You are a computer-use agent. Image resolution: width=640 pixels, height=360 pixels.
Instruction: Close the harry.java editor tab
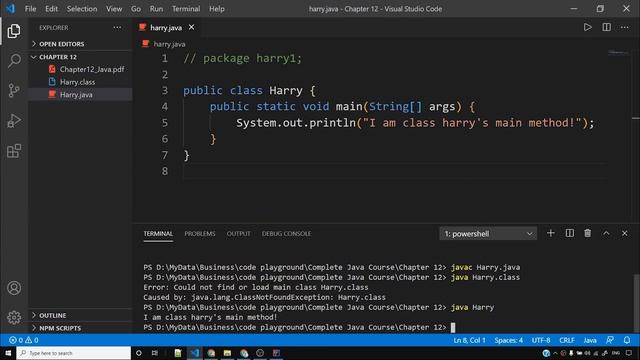tap(191, 27)
